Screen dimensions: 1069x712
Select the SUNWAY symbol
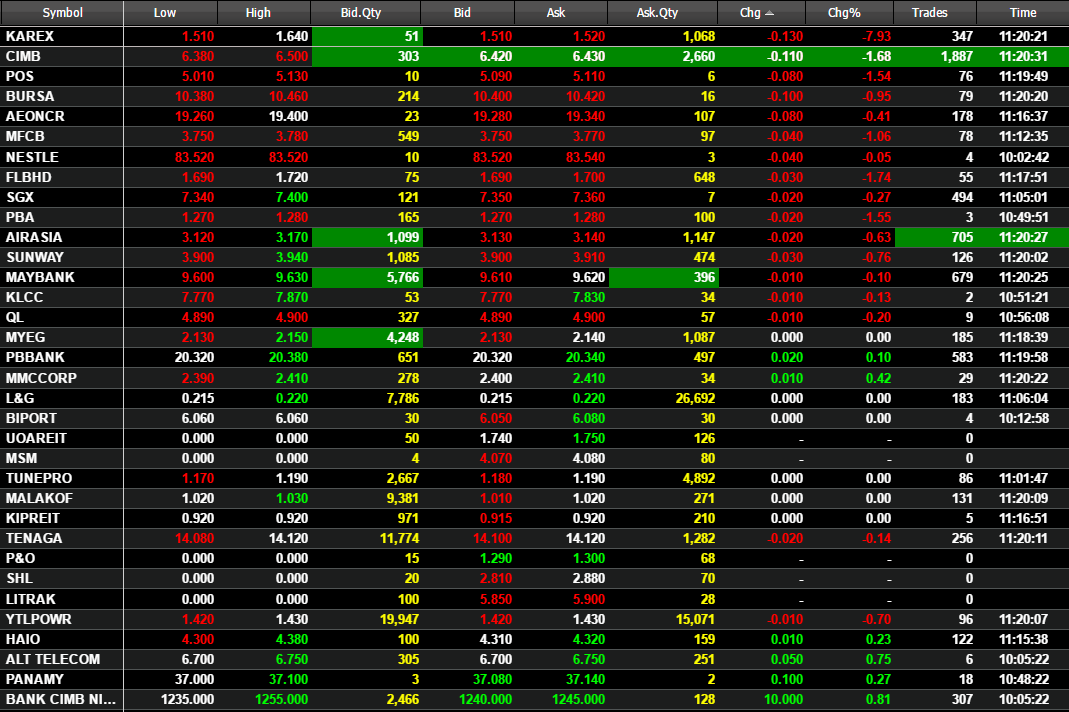click(35, 257)
